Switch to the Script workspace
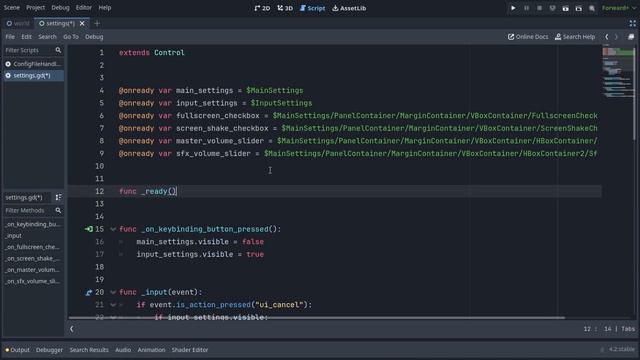Viewport: 640px width, 360px height. click(312, 8)
